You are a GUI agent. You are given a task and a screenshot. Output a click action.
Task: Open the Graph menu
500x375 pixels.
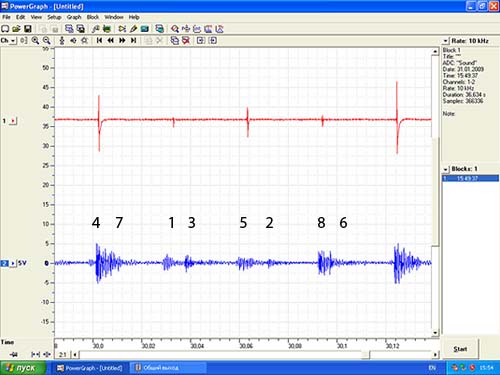(x=74, y=17)
